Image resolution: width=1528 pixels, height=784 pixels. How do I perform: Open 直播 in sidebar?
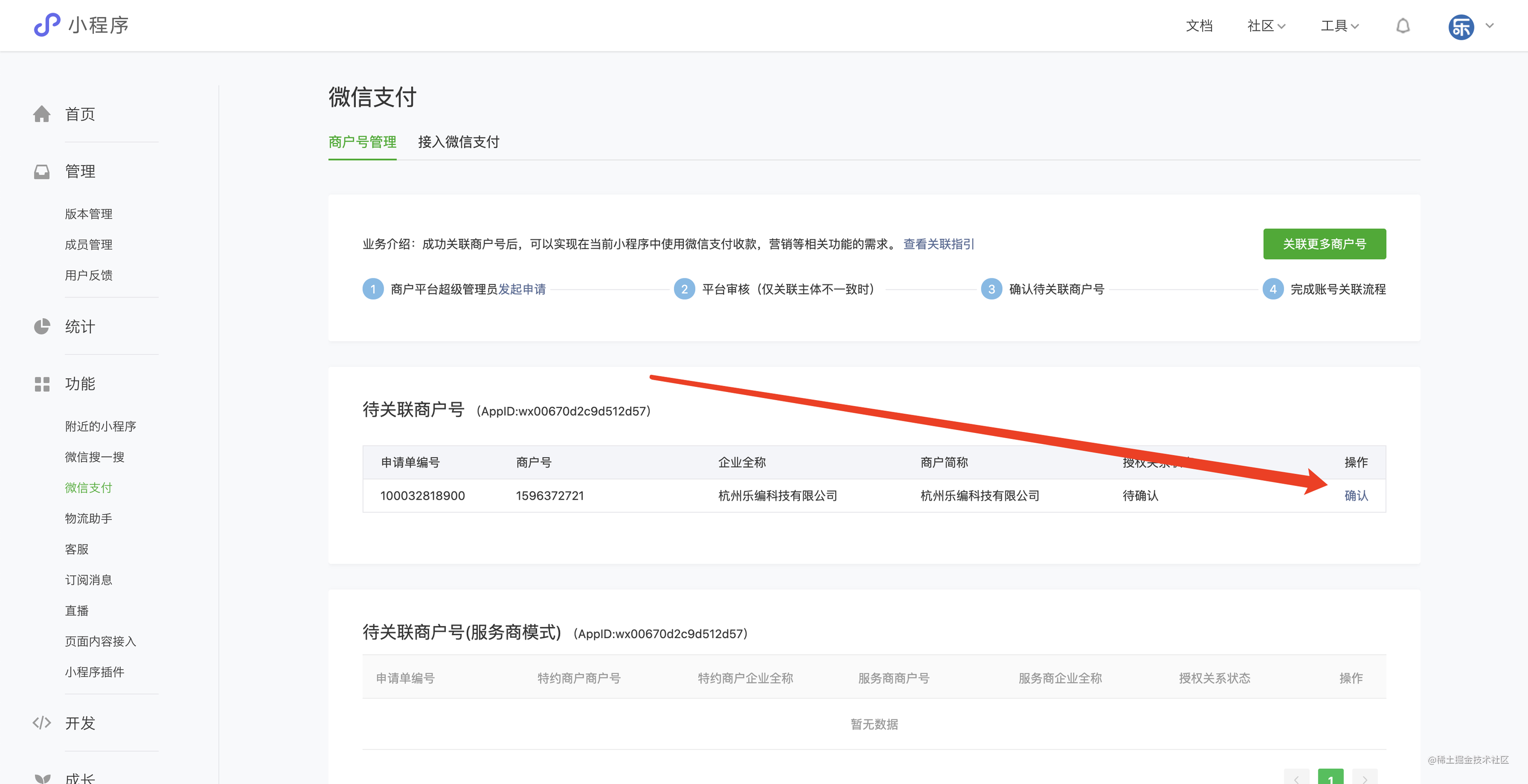pyautogui.click(x=76, y=610)
